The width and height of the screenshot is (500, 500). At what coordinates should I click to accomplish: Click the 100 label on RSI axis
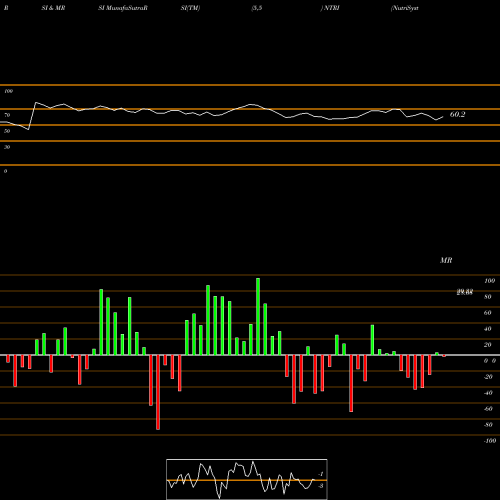pos(8,91)
